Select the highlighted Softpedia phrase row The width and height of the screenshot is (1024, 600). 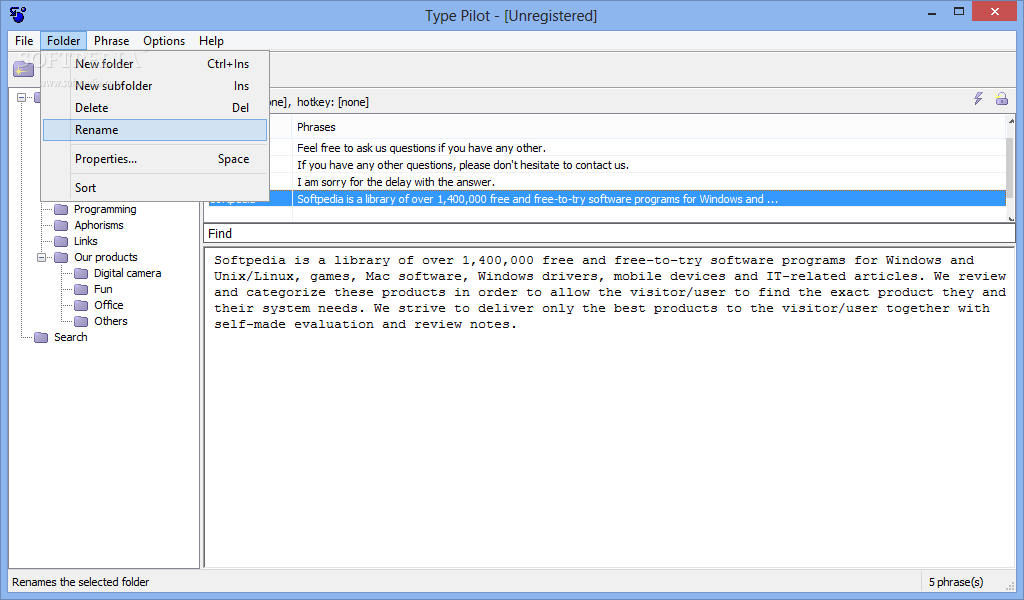[606, 199]
